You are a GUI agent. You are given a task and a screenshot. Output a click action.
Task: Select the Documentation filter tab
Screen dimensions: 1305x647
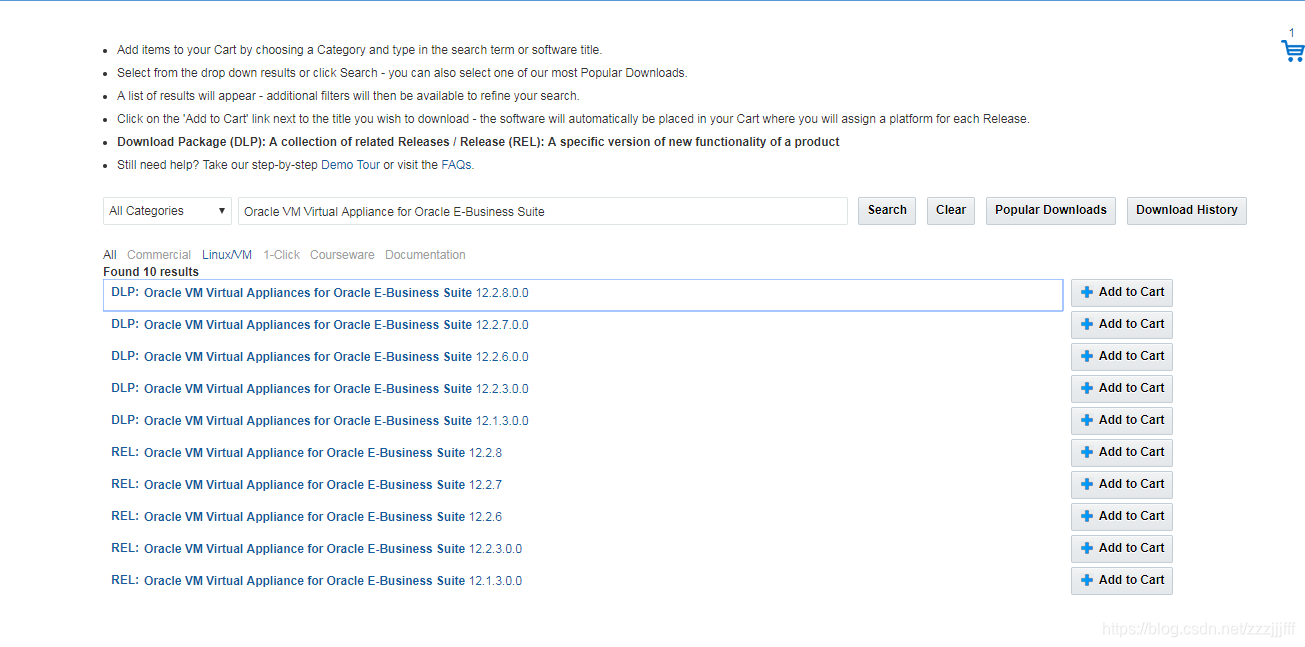425,255
